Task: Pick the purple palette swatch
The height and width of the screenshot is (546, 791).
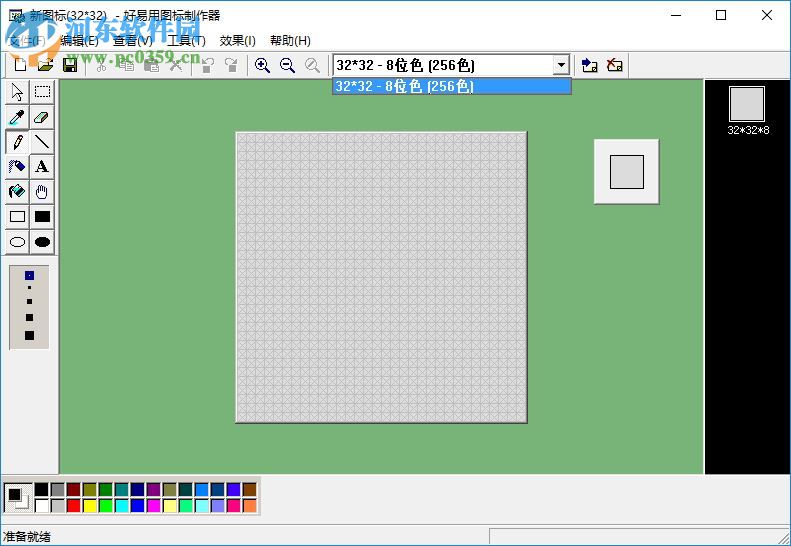Action: pos(154,489)
